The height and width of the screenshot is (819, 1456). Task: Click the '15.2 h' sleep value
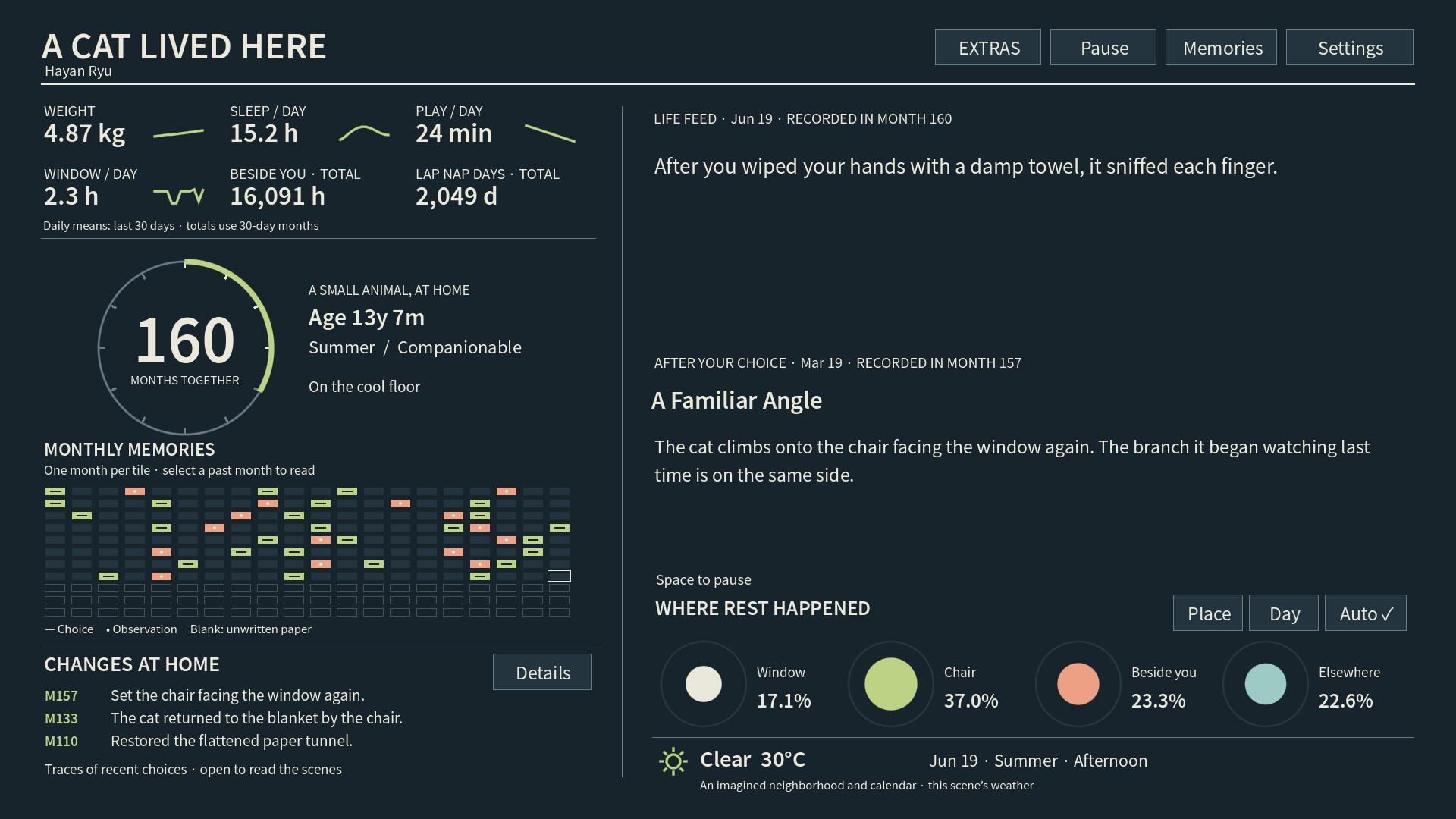click(264, 133)
